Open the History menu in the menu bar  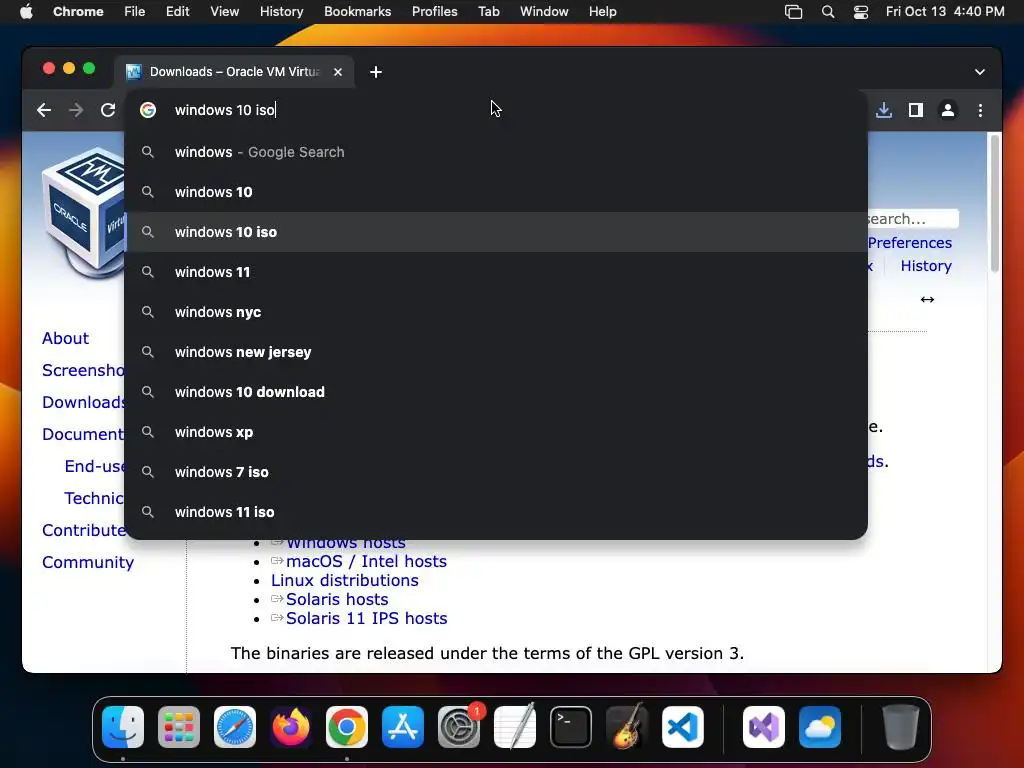pos(281,12)
